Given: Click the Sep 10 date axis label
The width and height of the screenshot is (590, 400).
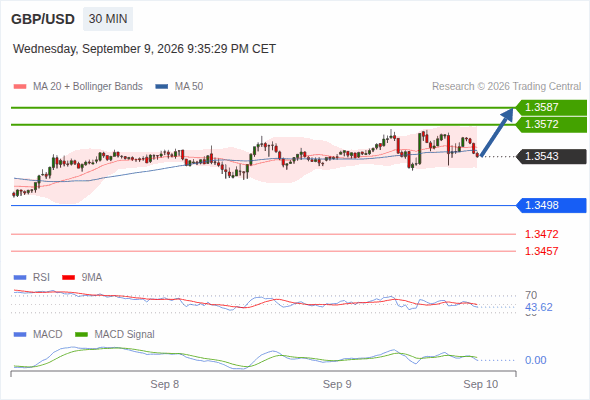Looking at the screenshot, I should coord(481,384).
